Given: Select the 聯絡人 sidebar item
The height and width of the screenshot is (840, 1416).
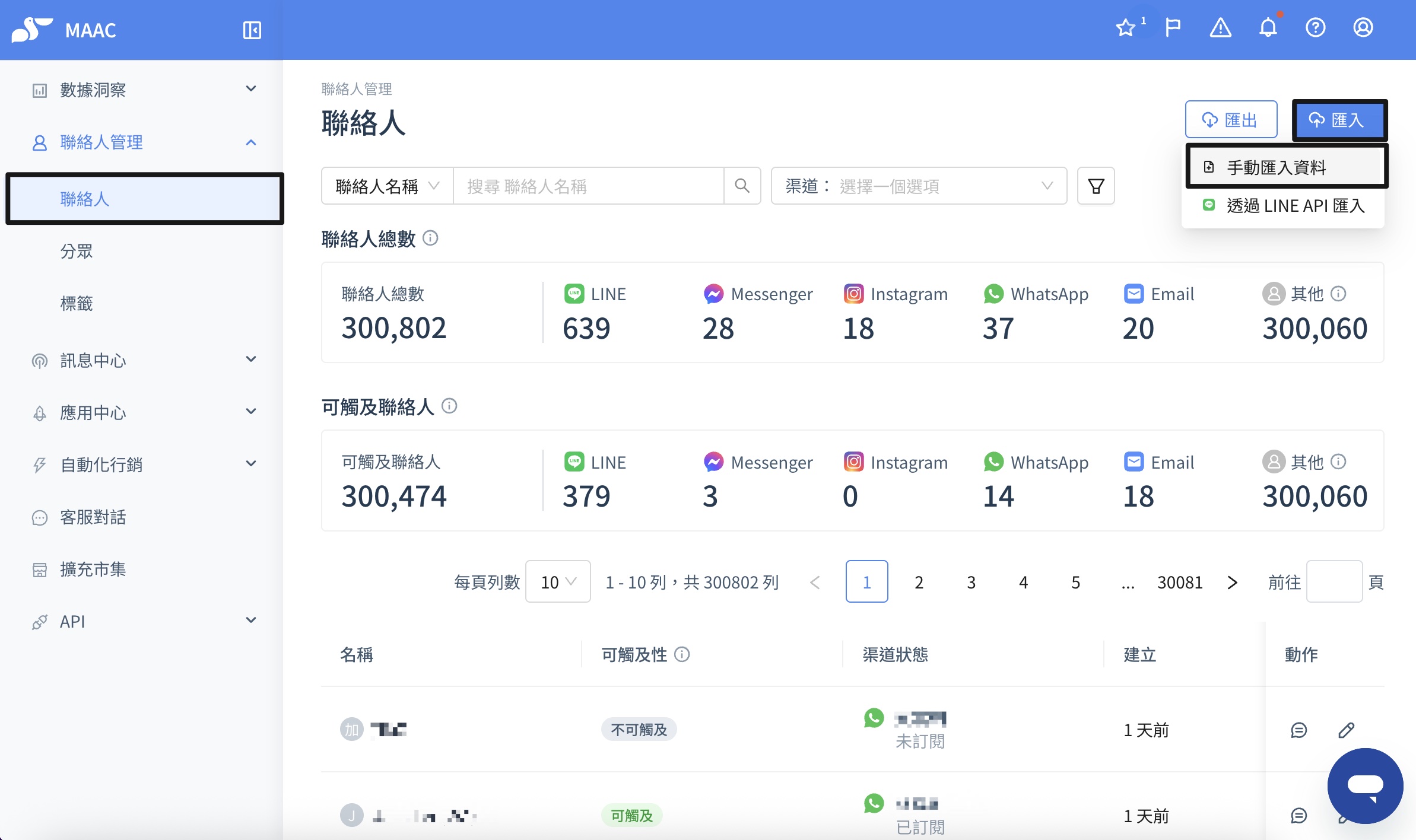Looking at the screenshot, I should [x=144, y=199].
